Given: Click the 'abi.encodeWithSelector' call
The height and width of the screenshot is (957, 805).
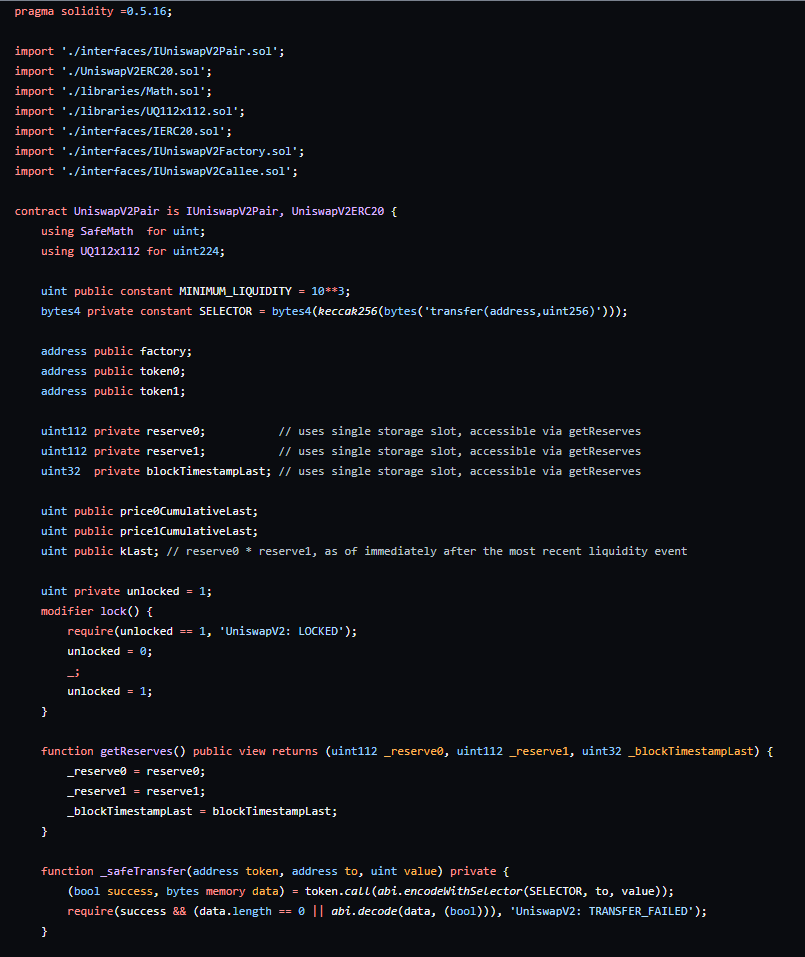Looking at the screenshot, I should (x=450, y=892).
